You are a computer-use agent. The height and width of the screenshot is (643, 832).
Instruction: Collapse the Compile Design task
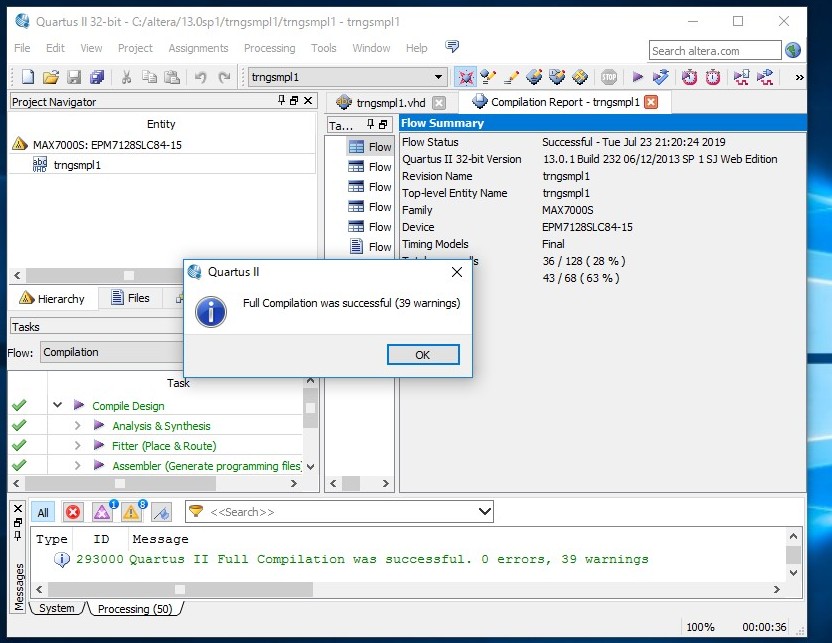(57, 405)
